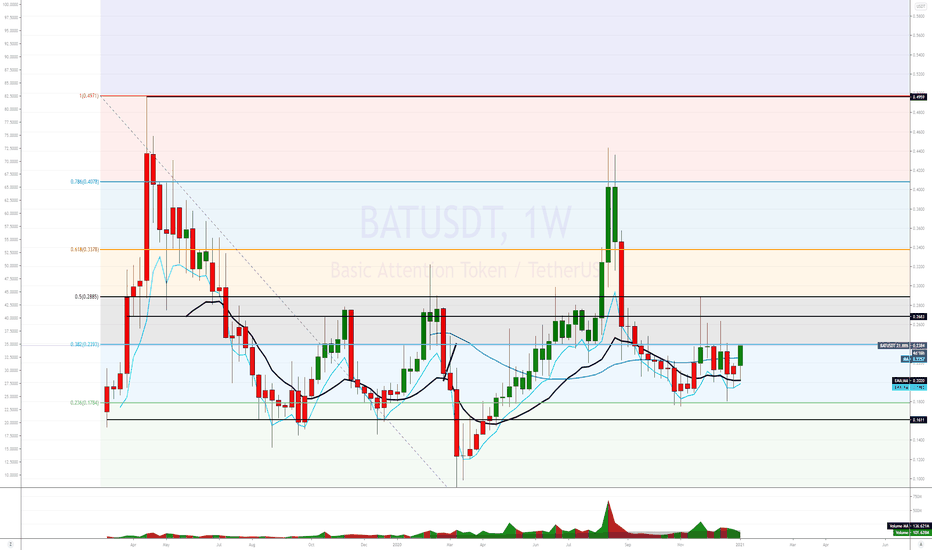The image size is (932, 550).
Task: Click the 2020 label on the time axis
Action: click(397, 545)
